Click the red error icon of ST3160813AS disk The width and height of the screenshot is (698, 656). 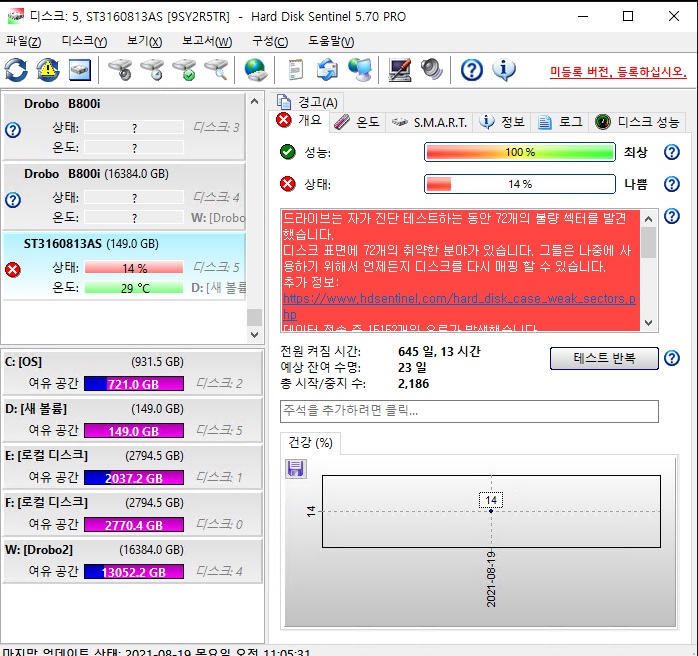13,270
